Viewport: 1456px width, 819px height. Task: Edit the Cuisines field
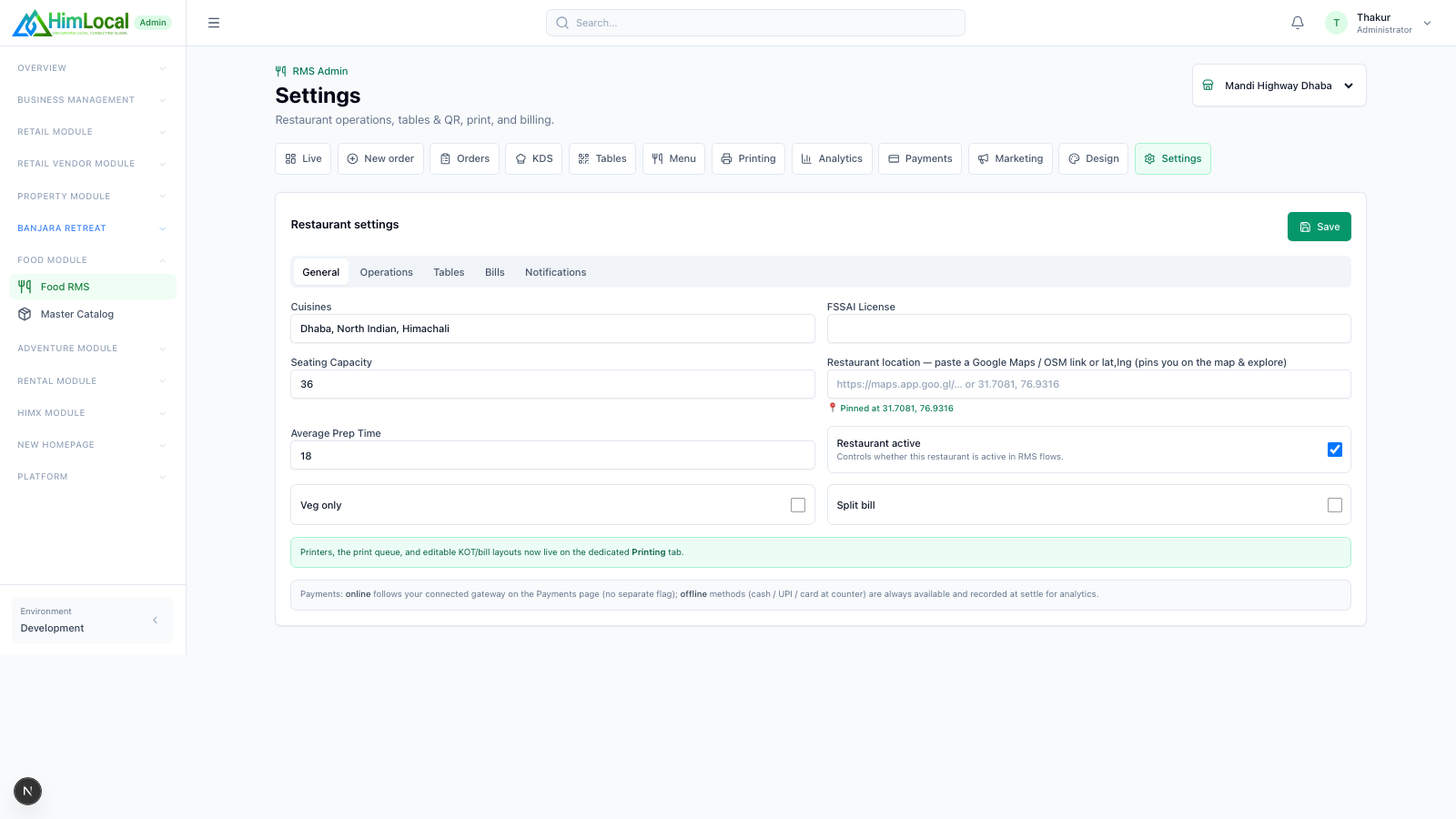point(552,329)
